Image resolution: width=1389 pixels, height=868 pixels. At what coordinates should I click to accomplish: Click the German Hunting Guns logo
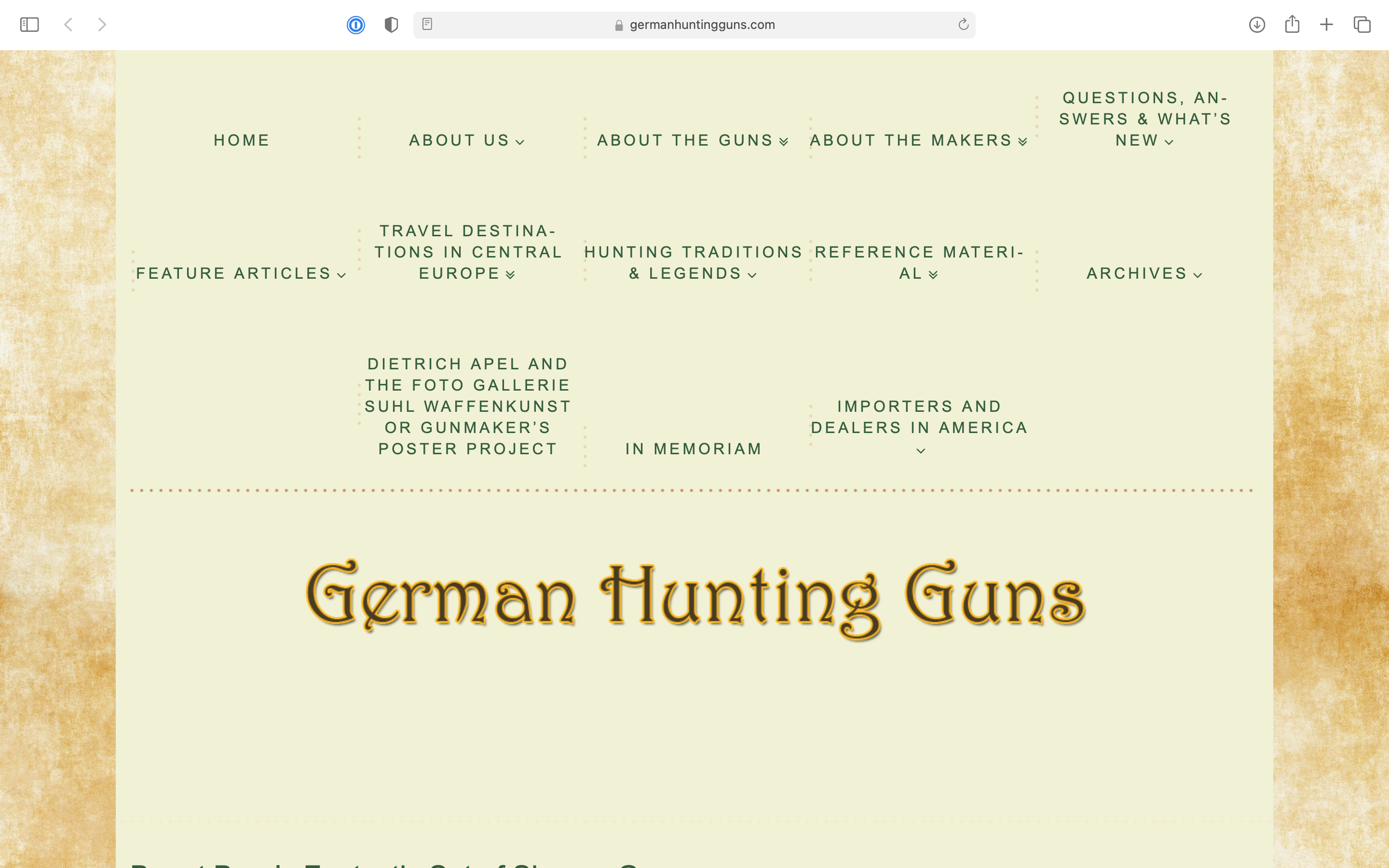[x=695, y=597]
